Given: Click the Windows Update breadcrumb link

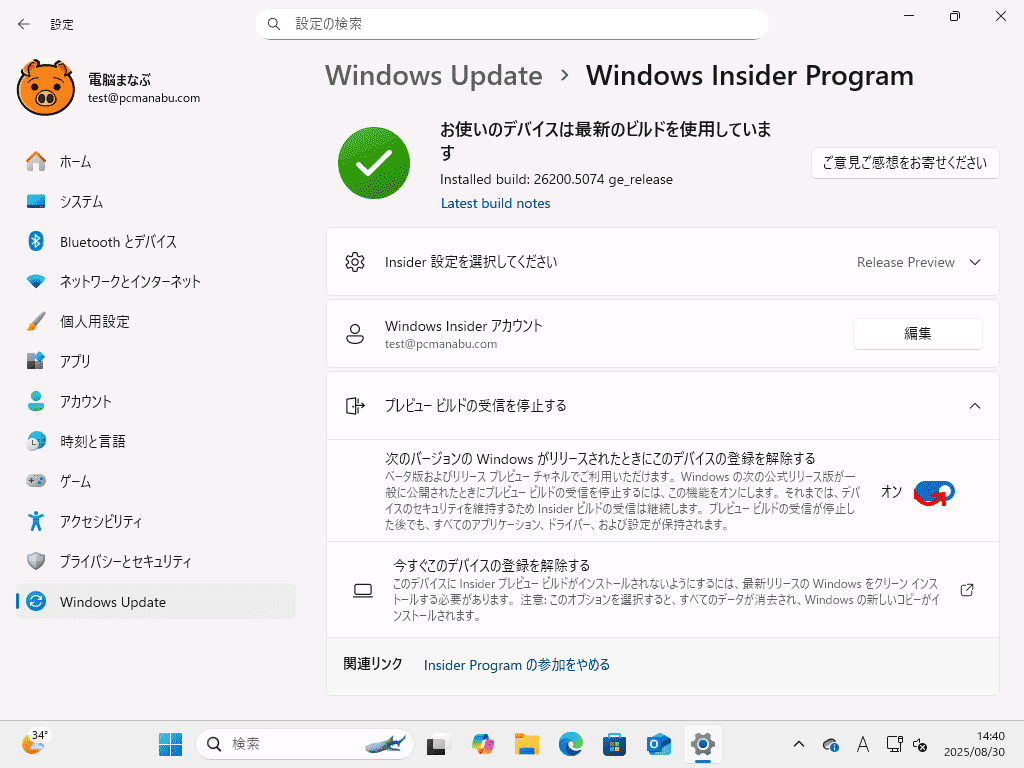Looking at the screenshot, I should (x=434, y=76).
